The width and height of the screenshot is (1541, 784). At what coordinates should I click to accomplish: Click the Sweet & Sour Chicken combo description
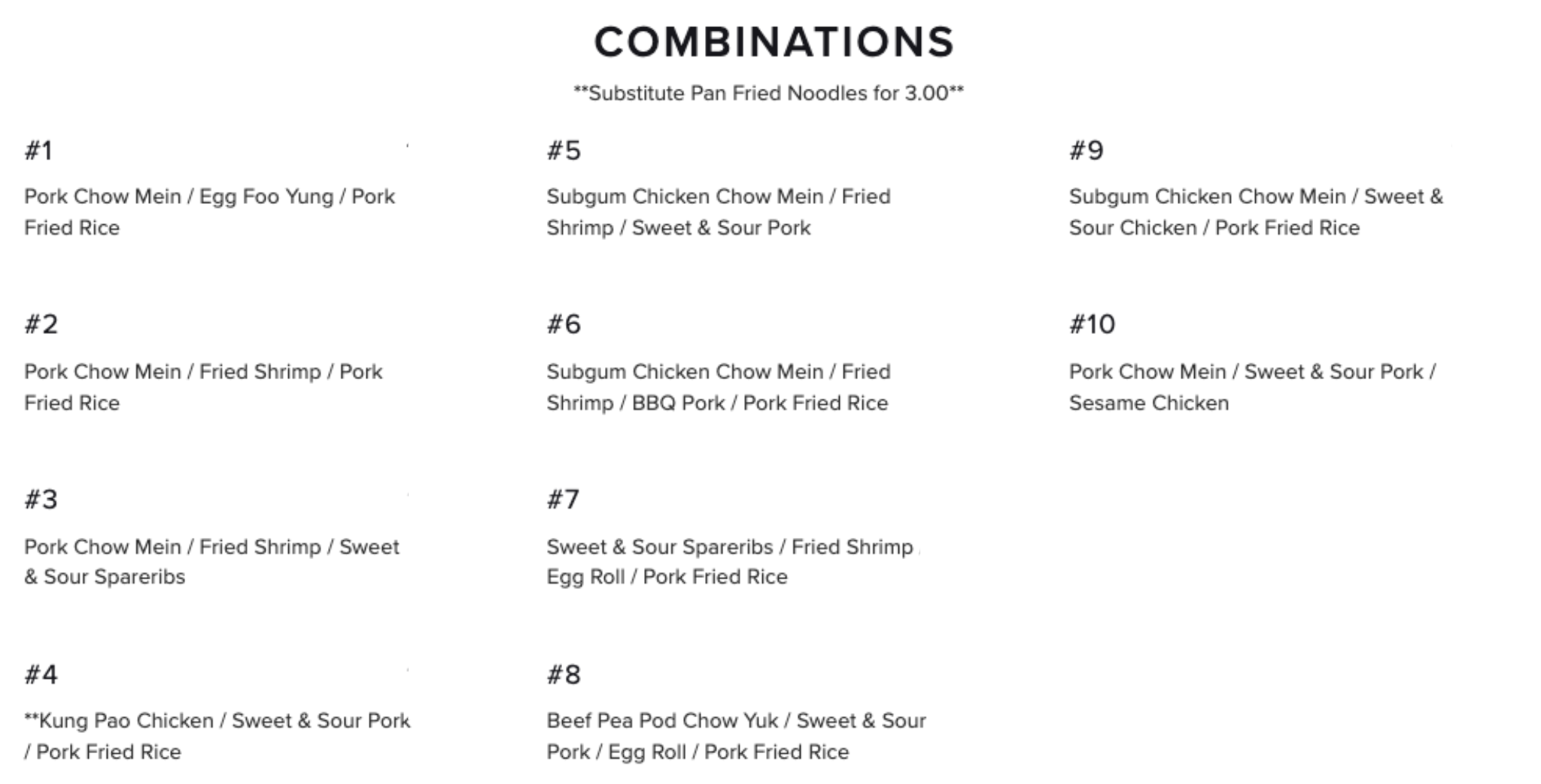1256,212
